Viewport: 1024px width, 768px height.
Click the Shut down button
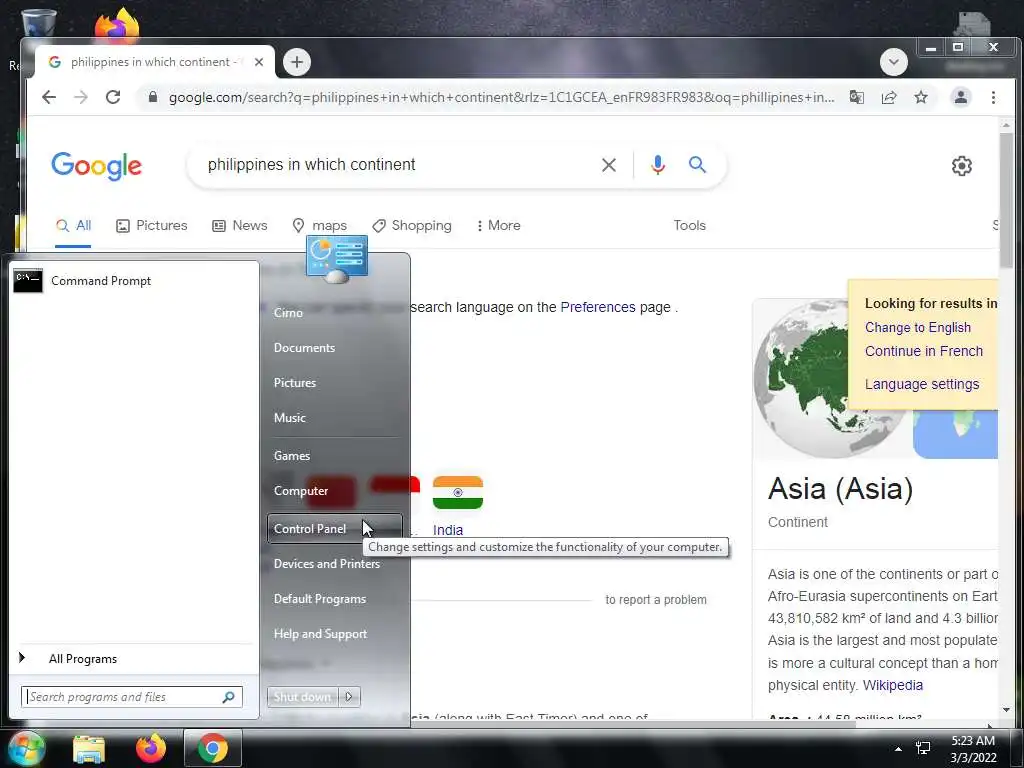point(302,697)
